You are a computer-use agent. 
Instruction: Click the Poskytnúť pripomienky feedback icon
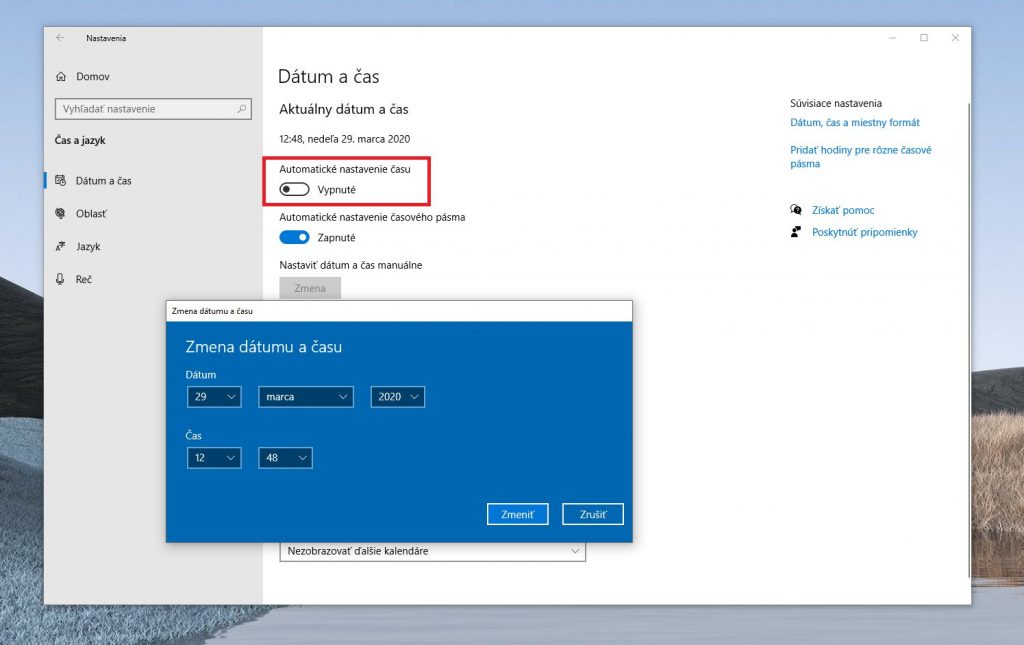pos(795,232)
